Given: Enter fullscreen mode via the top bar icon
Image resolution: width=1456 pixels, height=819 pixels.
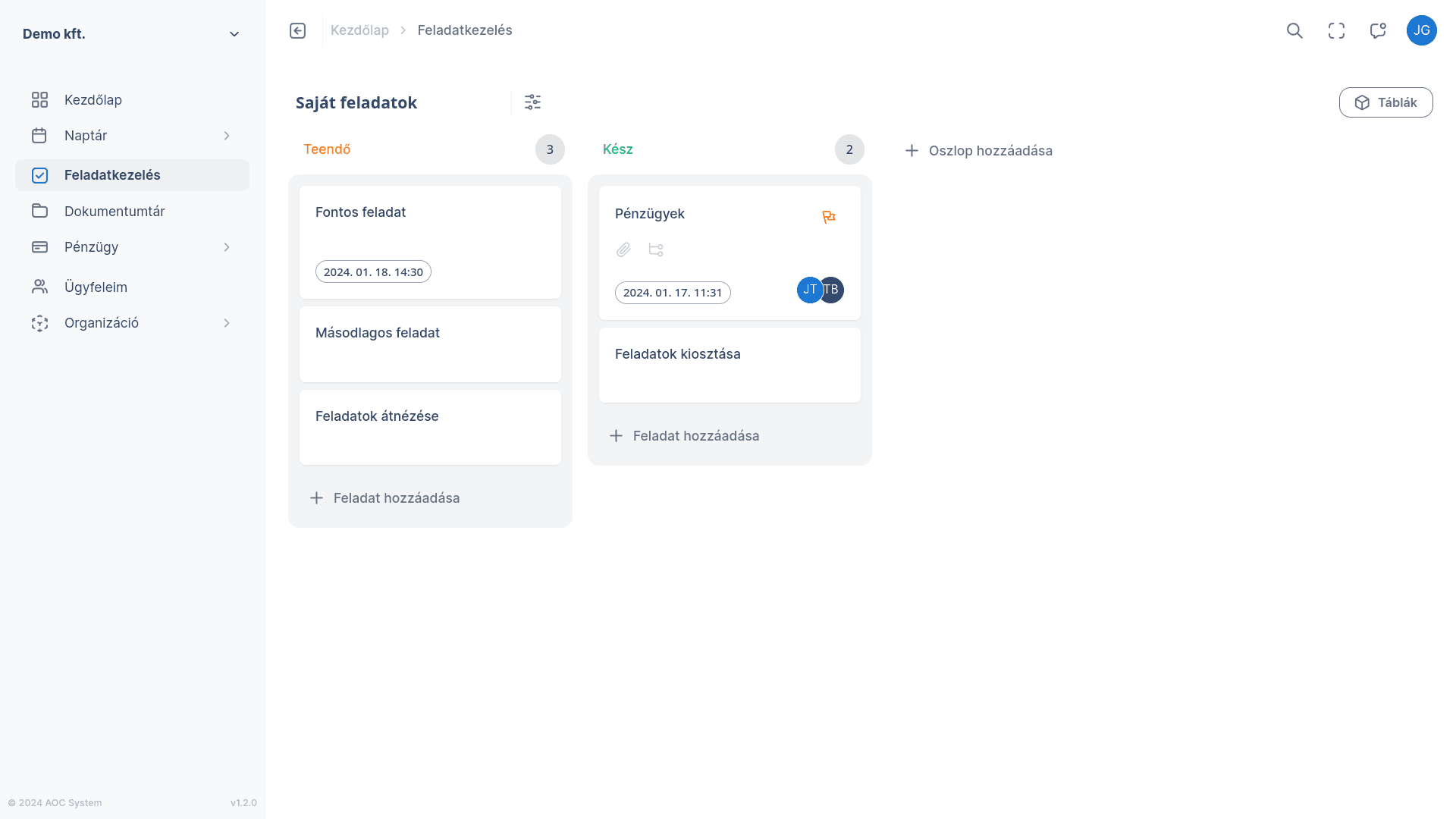Looking at the screenshot, I should (1336, 30).
